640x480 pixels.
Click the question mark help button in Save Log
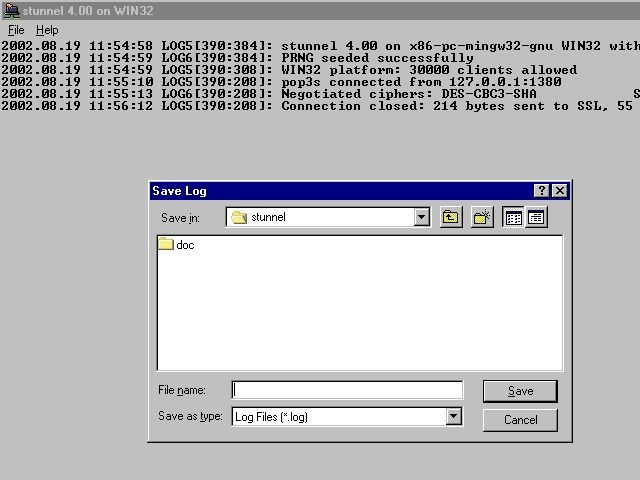point(541,191)
